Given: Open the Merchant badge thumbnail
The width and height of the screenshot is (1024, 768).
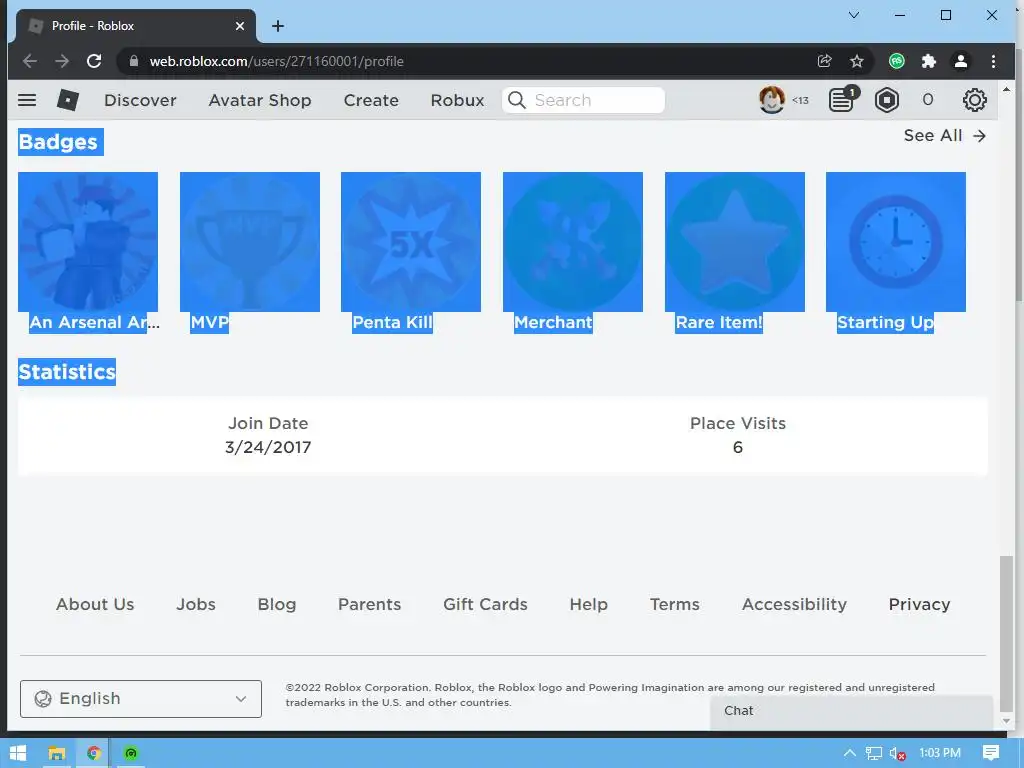Looking at the screenshot, I should pyautogui.click(x=573, y=242).
